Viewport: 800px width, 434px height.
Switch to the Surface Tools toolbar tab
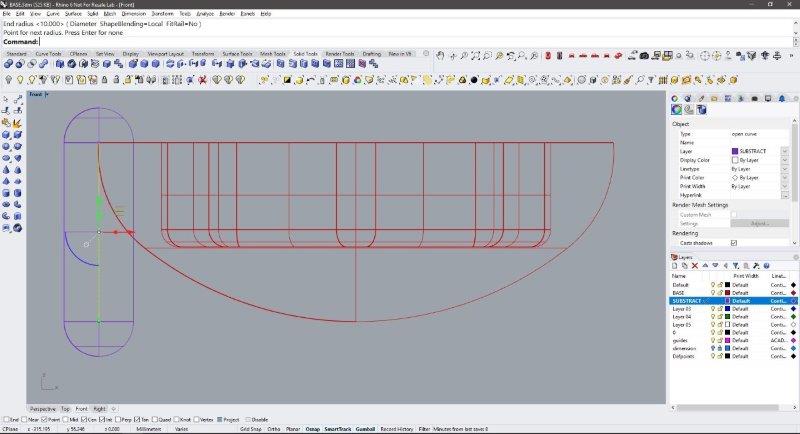tap(237, 54)
